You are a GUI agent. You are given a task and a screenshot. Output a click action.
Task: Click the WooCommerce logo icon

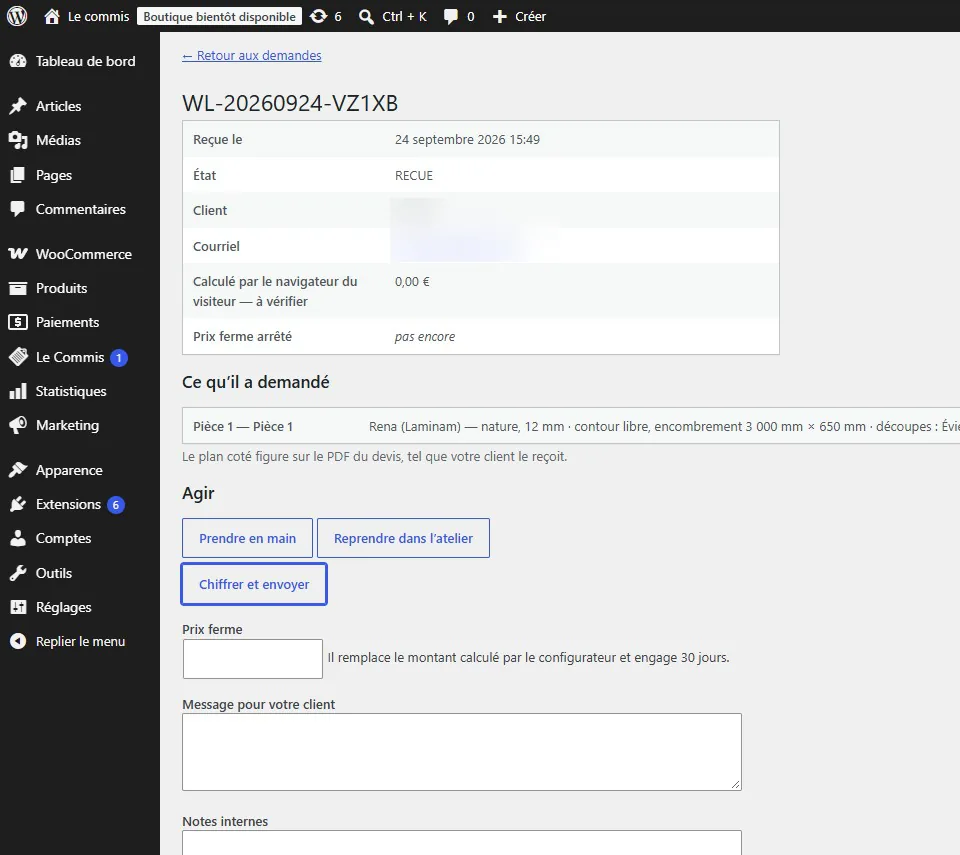(x=18, y=254)
